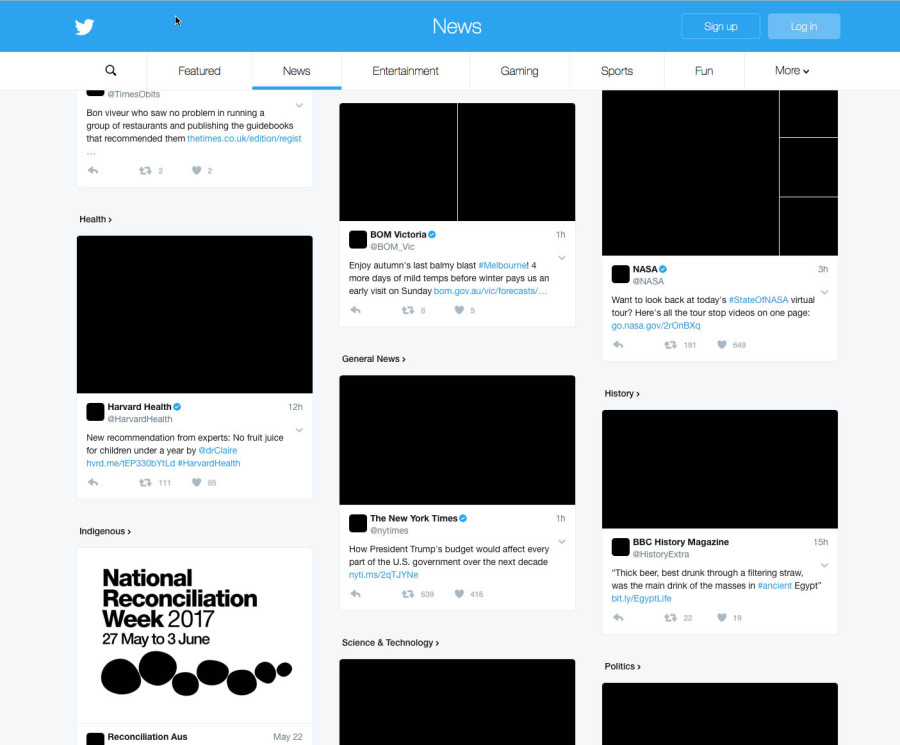The image size is (900, 745).
Task: Open the Harvard Health tweet image
Action: pos(195,315)
